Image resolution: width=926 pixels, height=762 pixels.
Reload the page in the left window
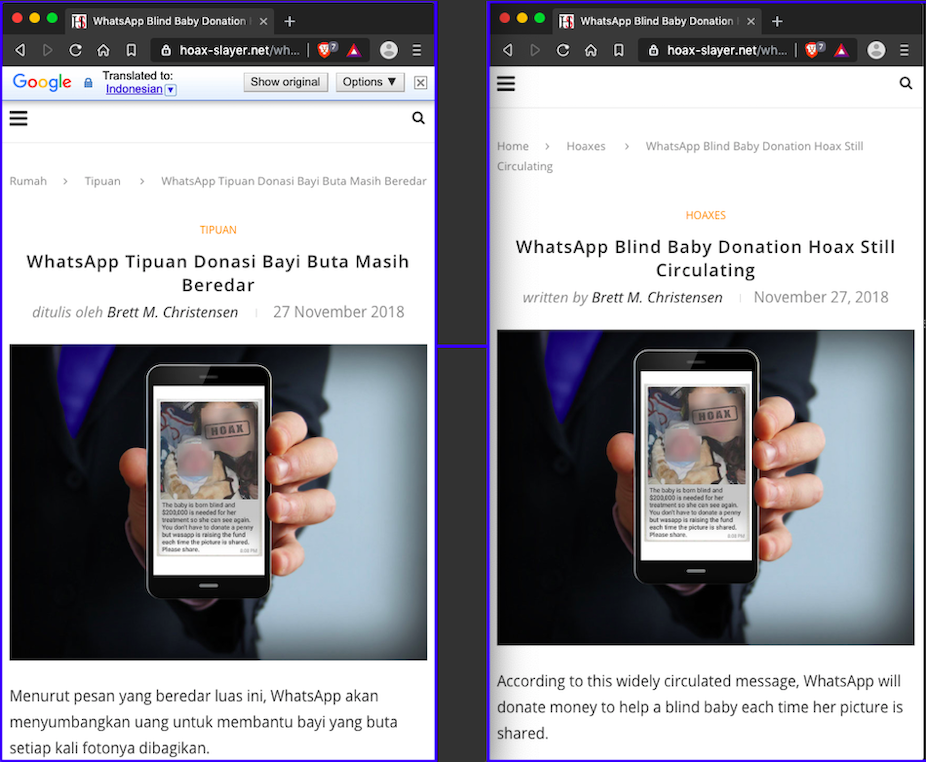tap(76, 50)
